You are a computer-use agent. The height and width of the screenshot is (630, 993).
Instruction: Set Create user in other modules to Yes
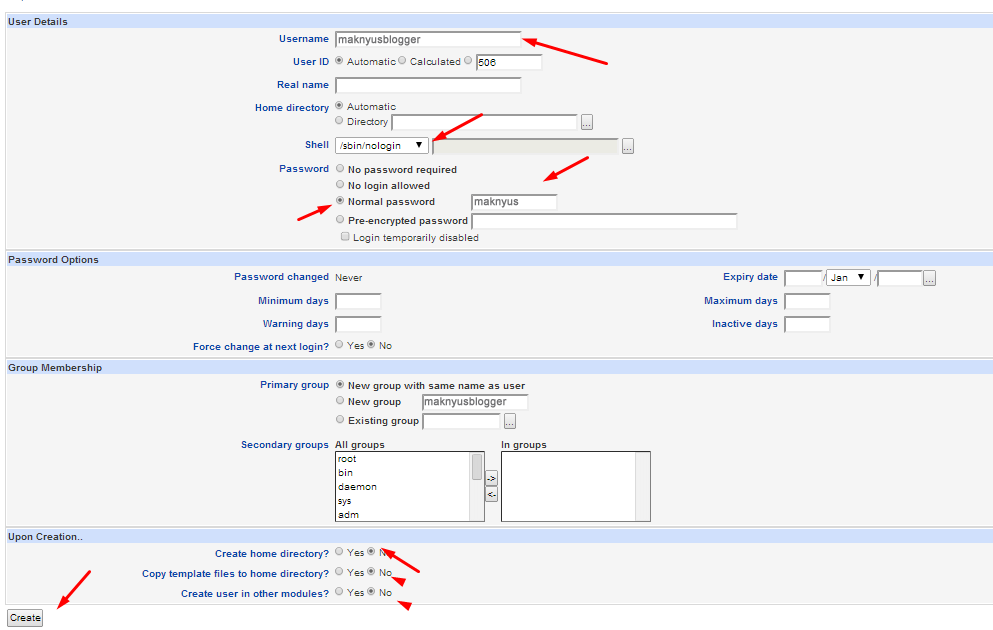[x=339, y=591]
